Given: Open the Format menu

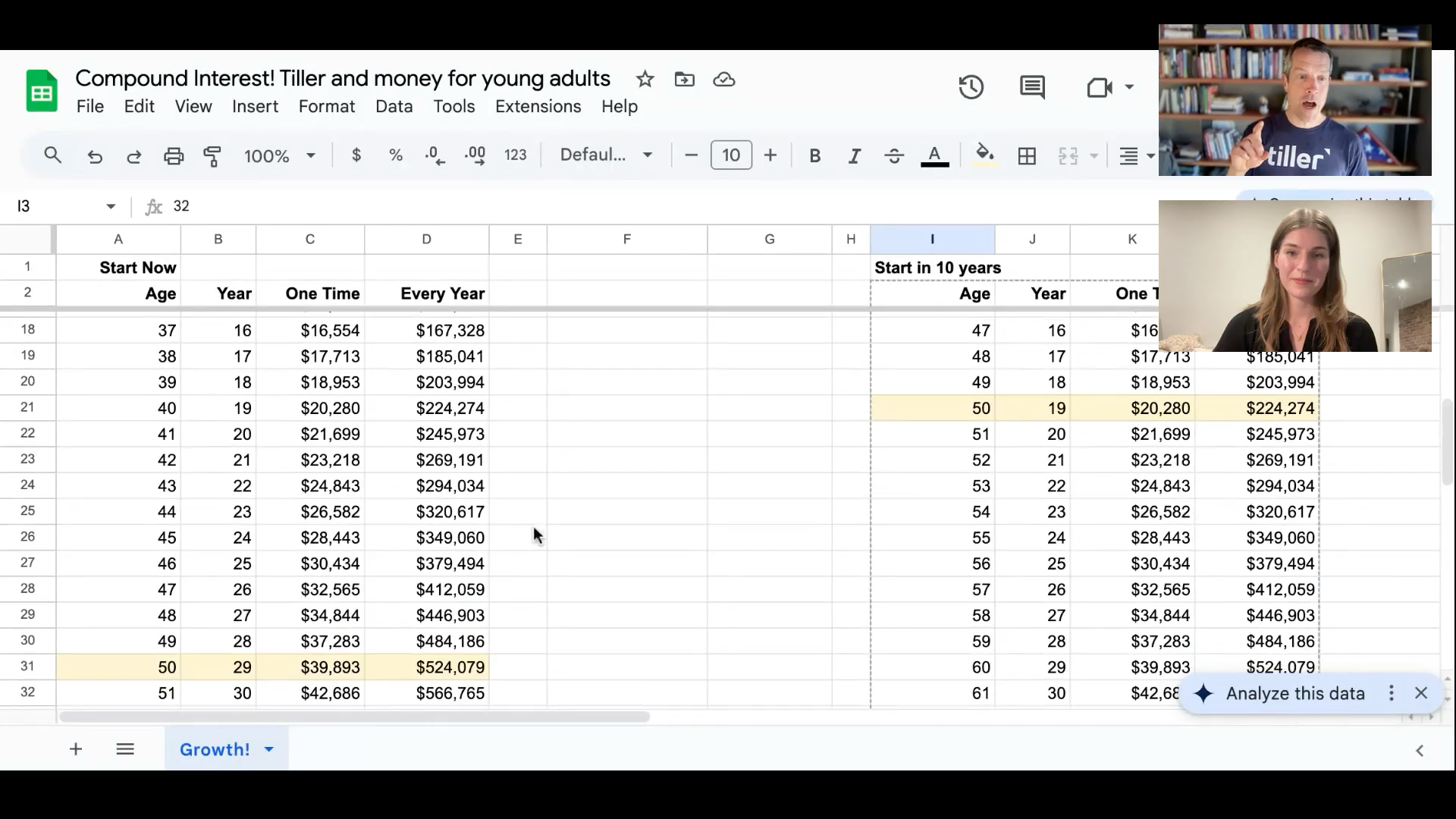Looking at the screenshot, I should click(x=327, y=107).
